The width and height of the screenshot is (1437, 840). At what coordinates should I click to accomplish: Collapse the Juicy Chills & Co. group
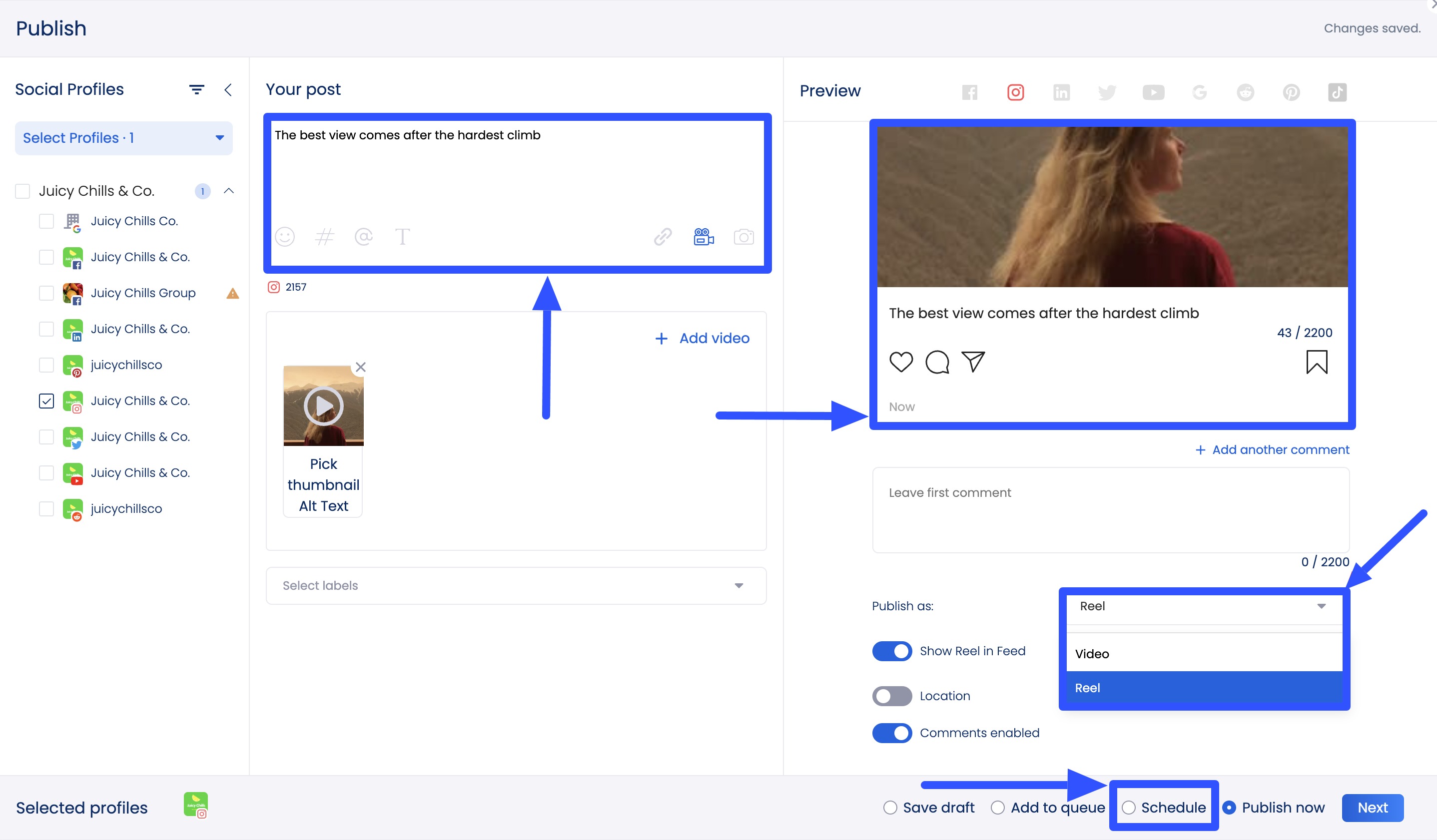(229, 191)
